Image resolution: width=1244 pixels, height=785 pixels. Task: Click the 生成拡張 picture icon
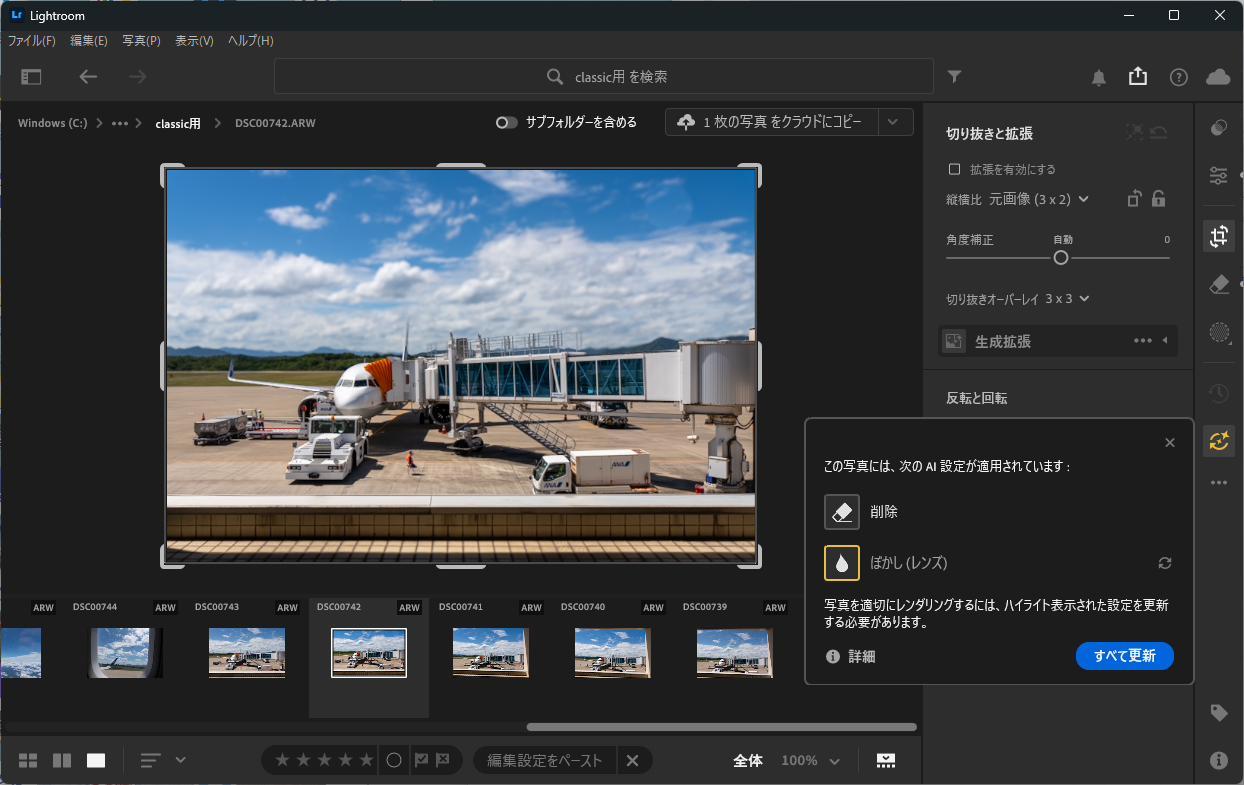pos(954,341)
